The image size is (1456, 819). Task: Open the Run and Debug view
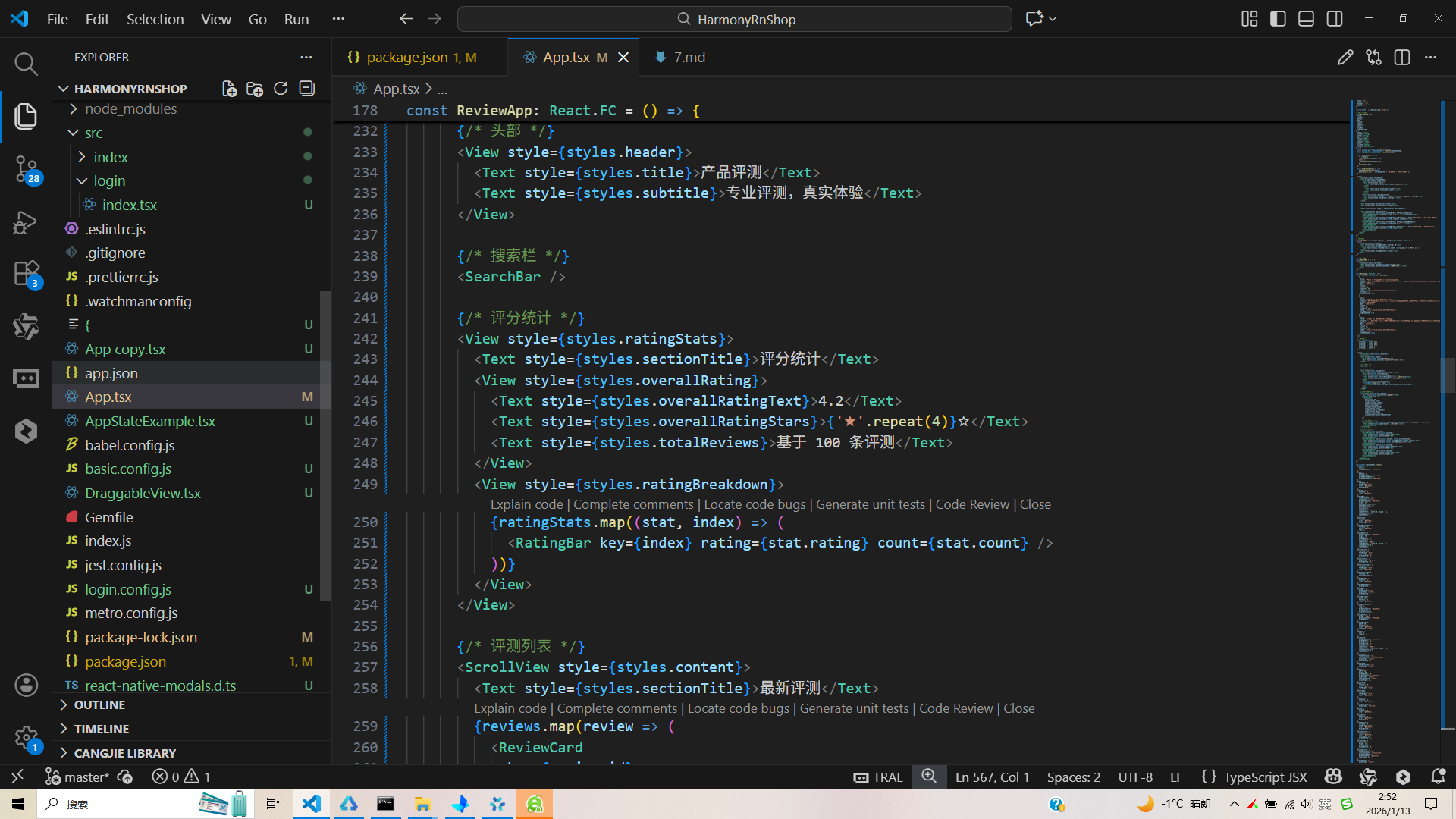tap(26, 222)
